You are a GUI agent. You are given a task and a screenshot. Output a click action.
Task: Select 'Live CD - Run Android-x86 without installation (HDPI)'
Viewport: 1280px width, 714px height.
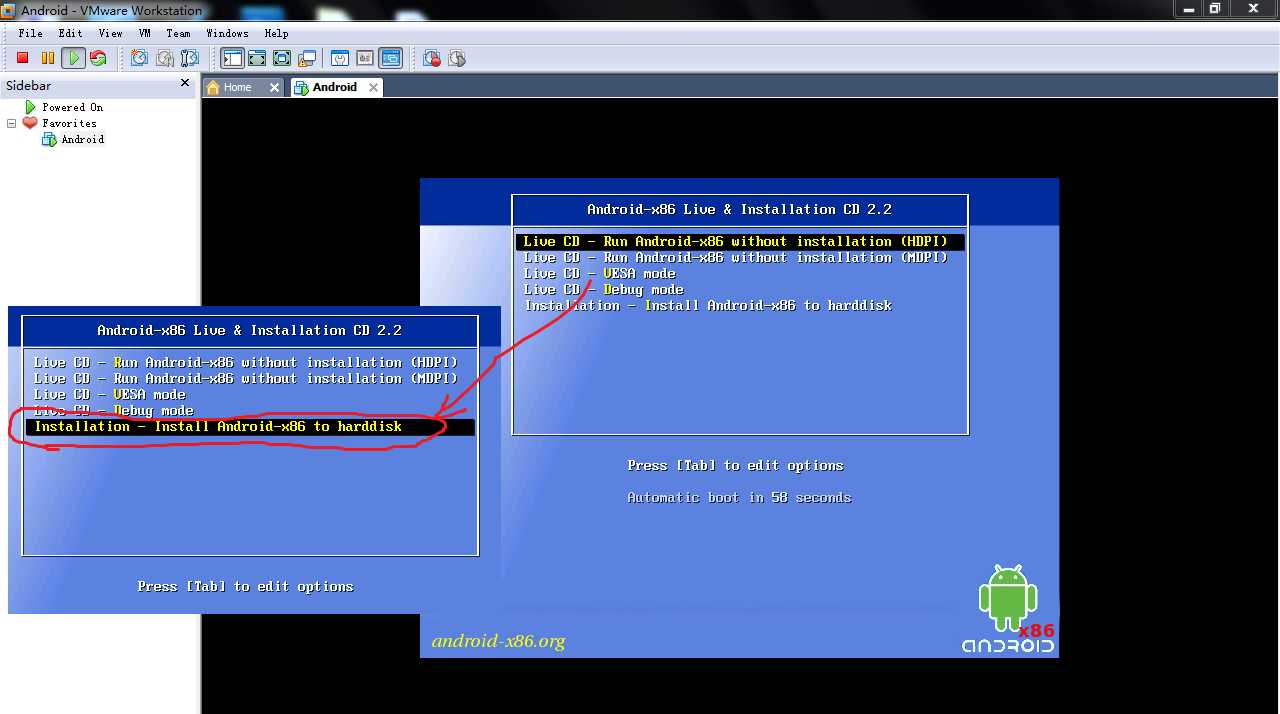click(x=740, y=241)
